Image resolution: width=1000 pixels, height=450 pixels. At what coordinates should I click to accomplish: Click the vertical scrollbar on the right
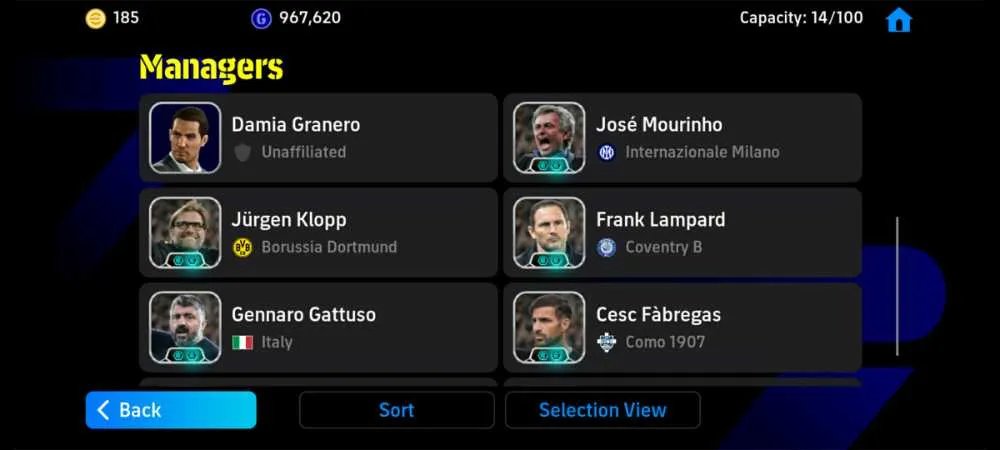[x=897, y=286]
